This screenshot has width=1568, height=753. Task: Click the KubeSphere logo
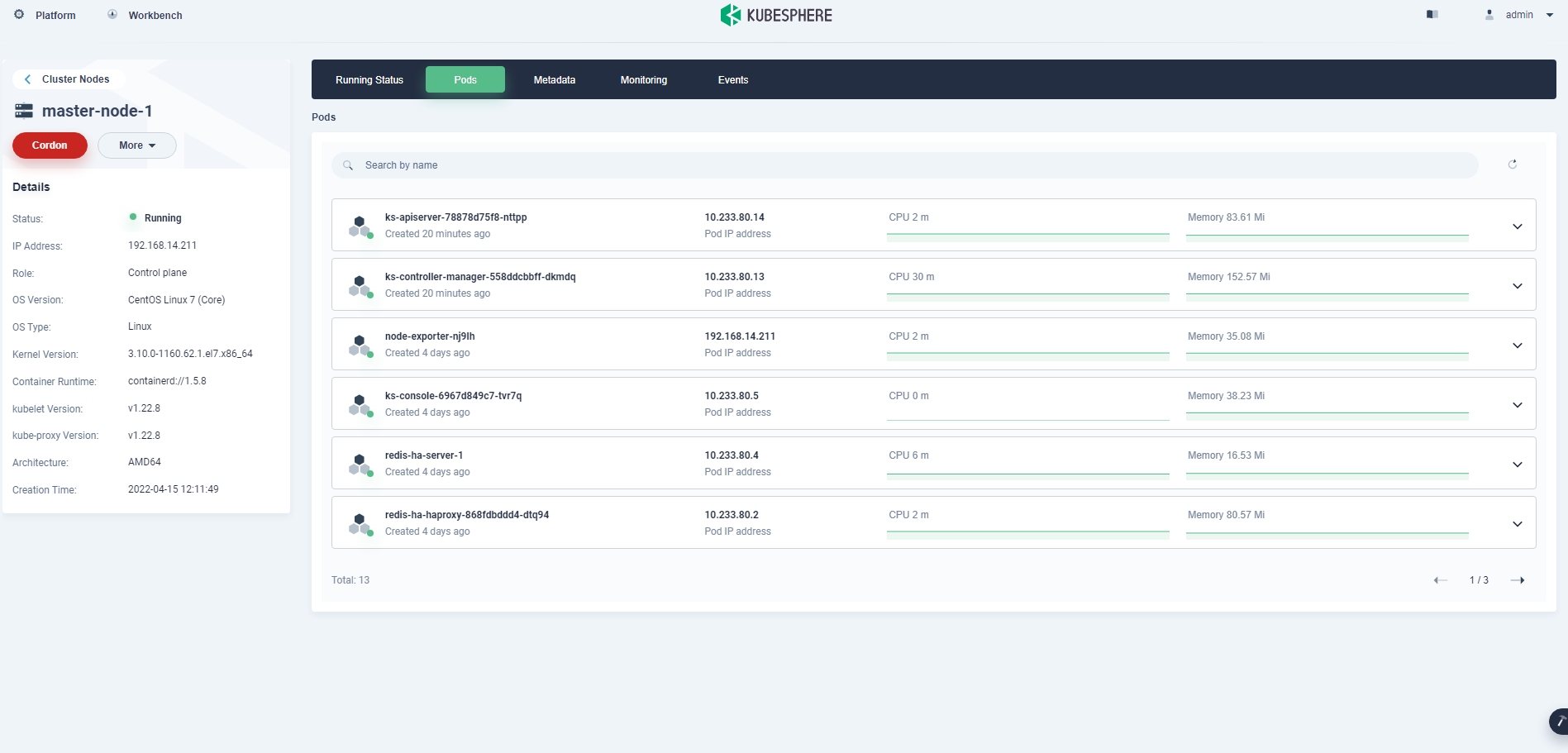(776, 15)
